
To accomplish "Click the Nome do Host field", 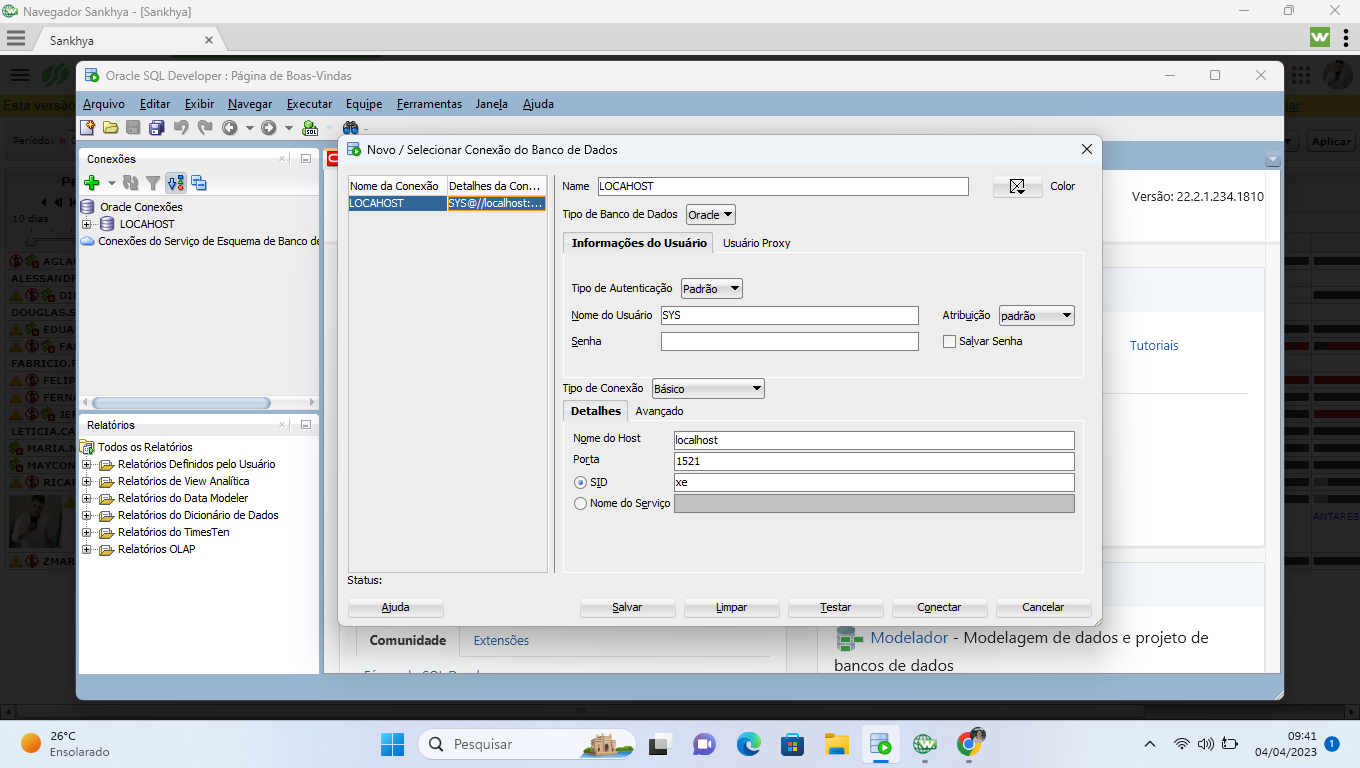I will coord(874,440).
